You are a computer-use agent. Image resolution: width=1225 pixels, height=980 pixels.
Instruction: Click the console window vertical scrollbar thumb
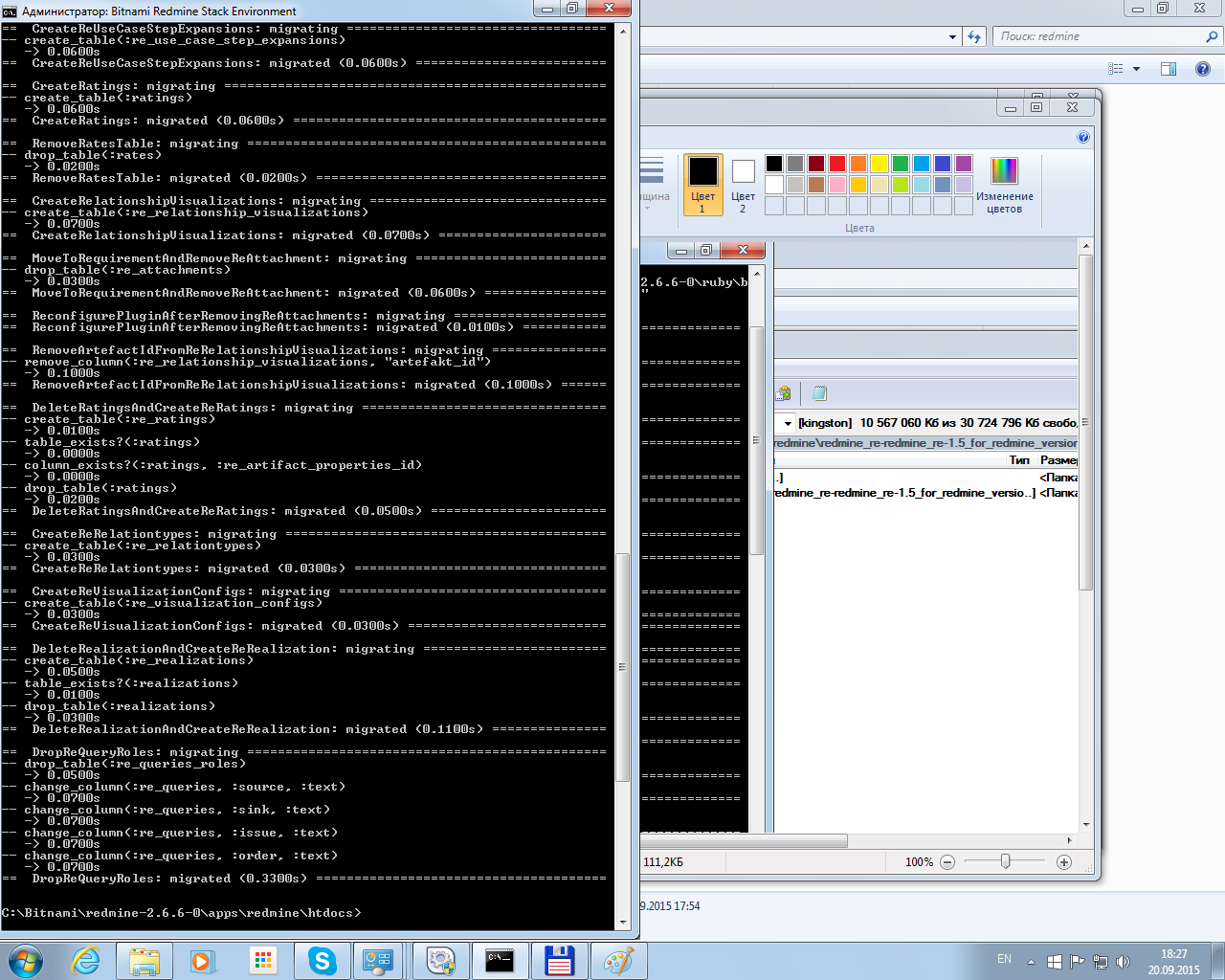tap(623, 667)
